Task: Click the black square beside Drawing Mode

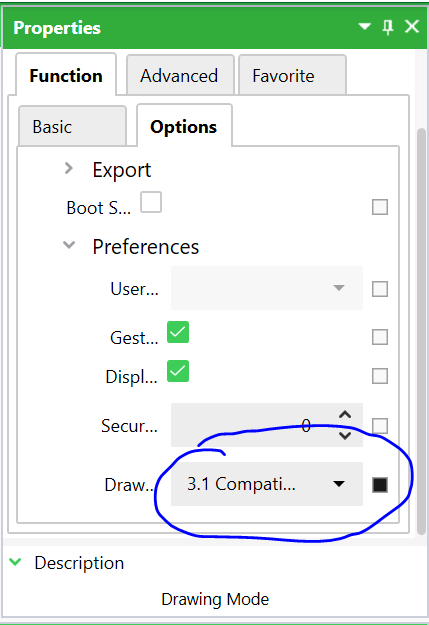Action: [380, 485]
